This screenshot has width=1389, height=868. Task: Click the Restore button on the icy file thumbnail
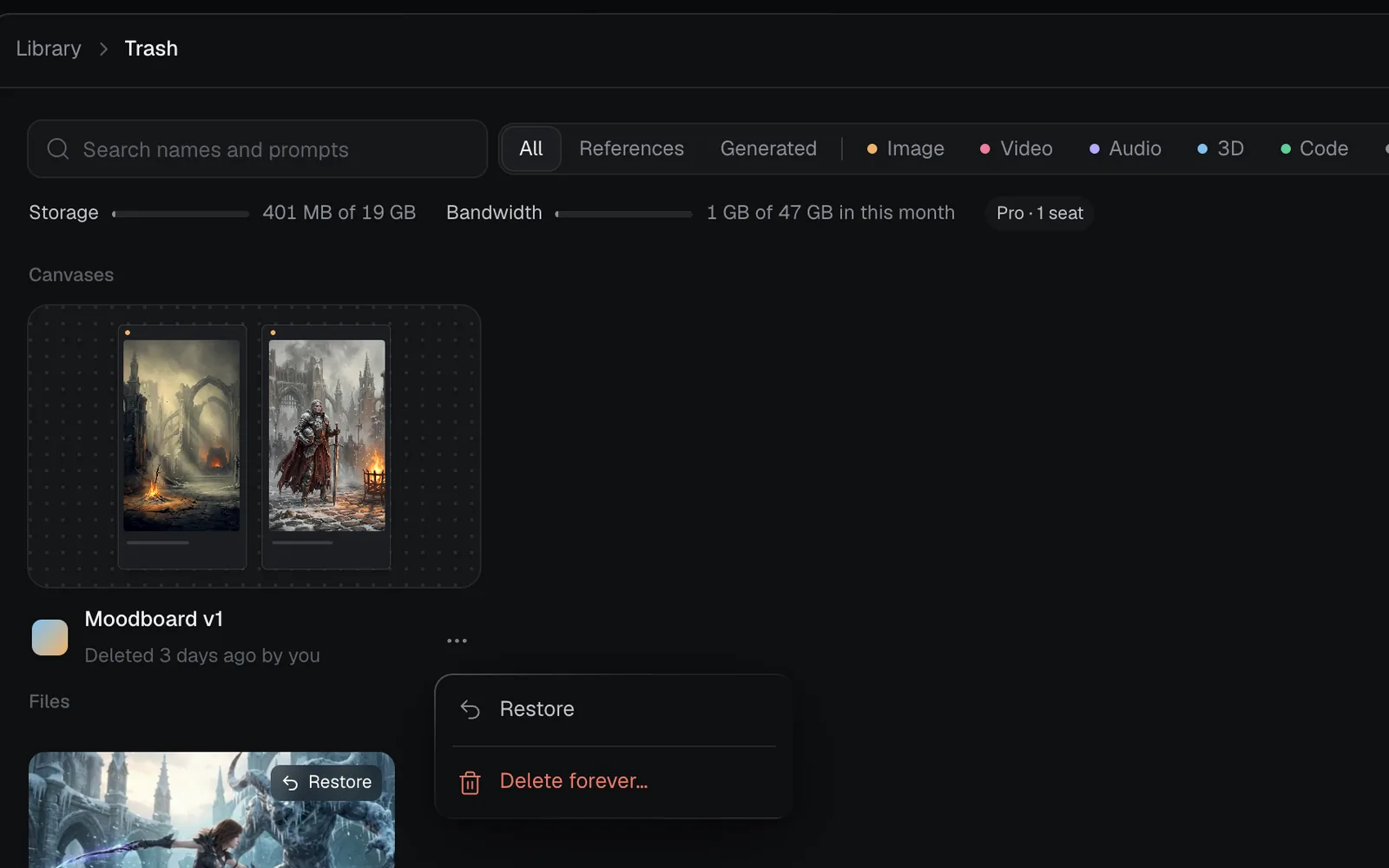click(326, 782)
